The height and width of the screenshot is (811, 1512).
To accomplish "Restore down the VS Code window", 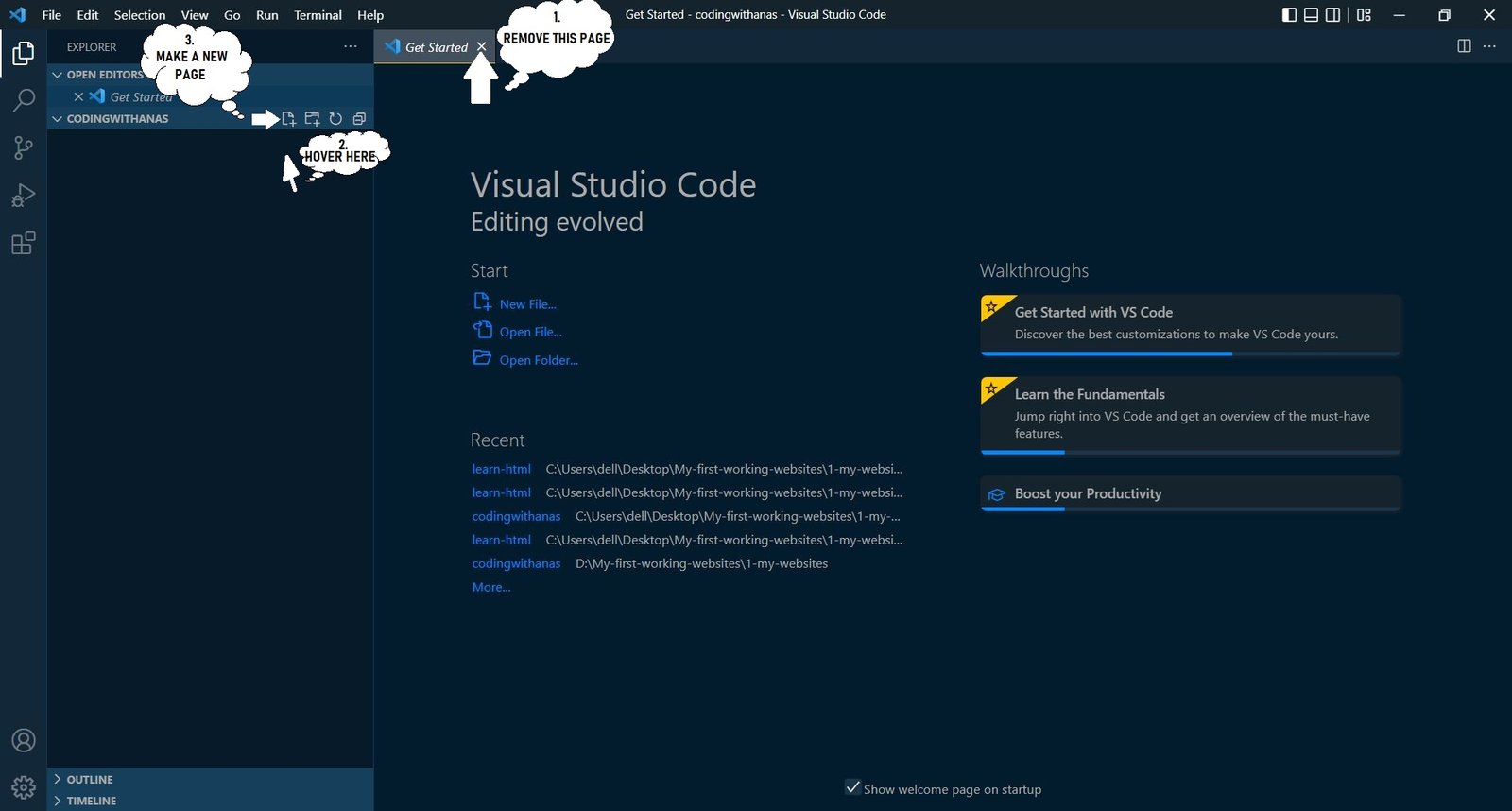I will [x=1444, y=15].
